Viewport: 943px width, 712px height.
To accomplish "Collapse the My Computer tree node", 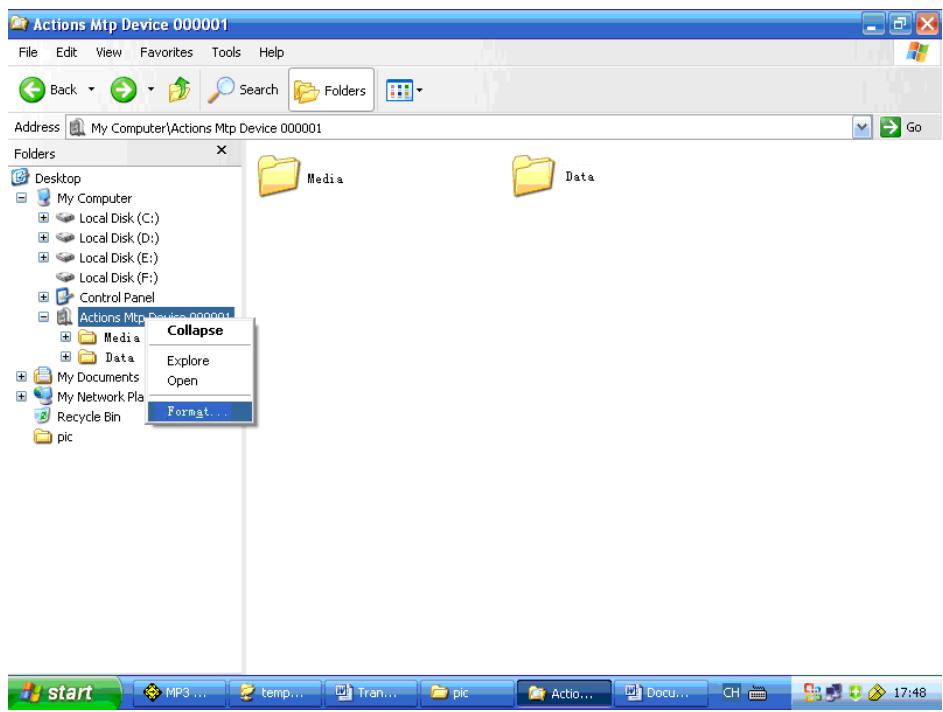I will point(22,198).
